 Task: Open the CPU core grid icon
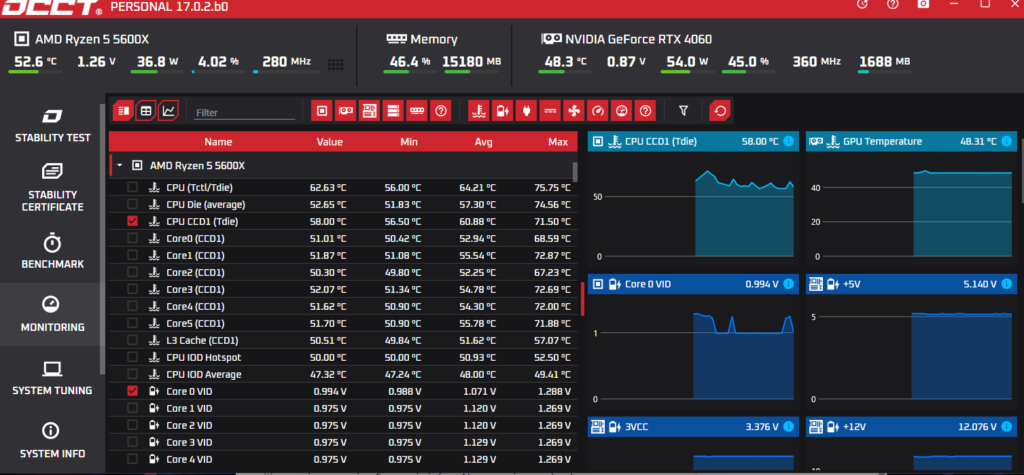coord(336,63)
